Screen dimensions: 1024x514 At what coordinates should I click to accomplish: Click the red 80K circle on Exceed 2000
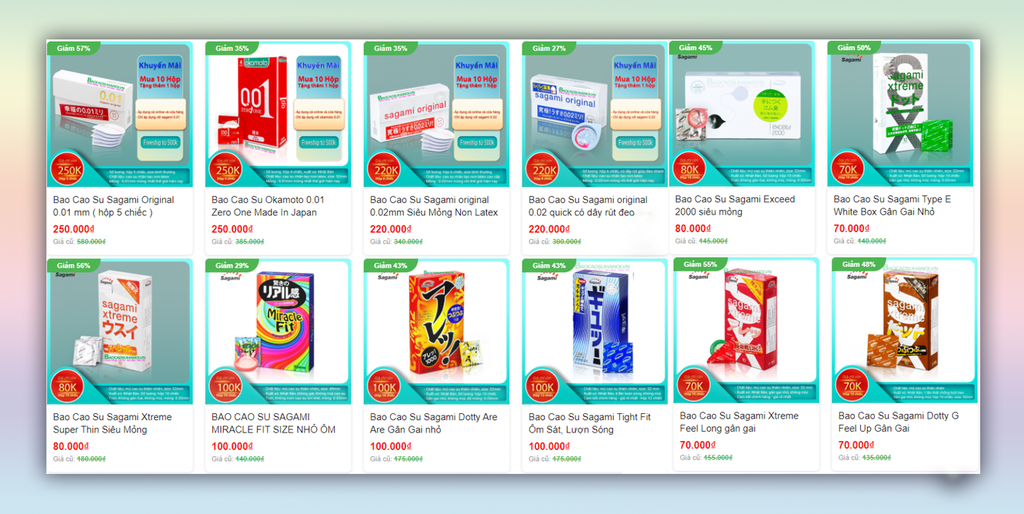pyautogui.click(x=689, y=169)
